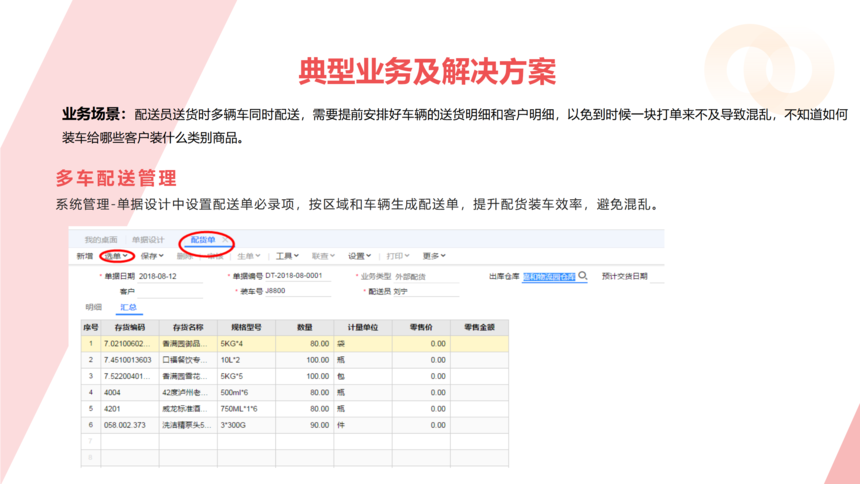This screenshot has width=860, height=484.
Task: Click name cell starting 42度泸州老
Action: coord(188,392)
